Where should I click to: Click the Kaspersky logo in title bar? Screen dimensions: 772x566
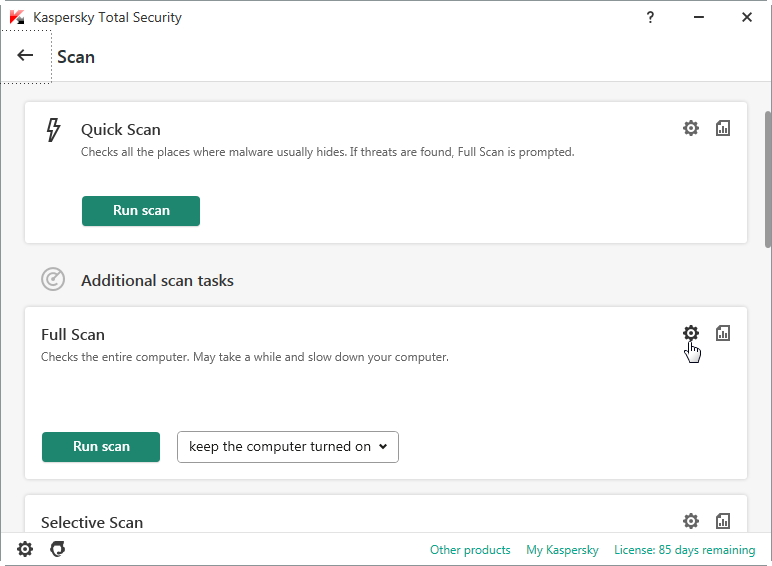[17, 17]
